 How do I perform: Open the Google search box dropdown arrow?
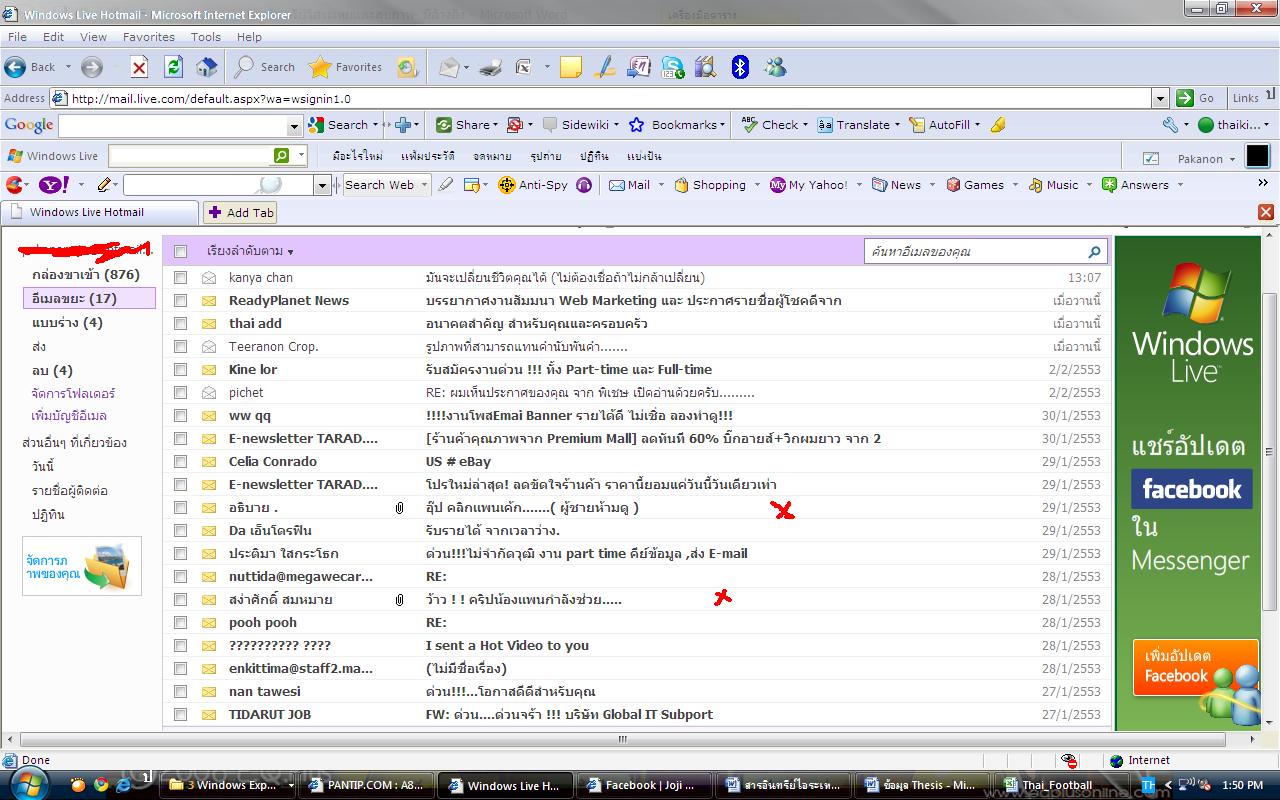[x=294, y=126]
